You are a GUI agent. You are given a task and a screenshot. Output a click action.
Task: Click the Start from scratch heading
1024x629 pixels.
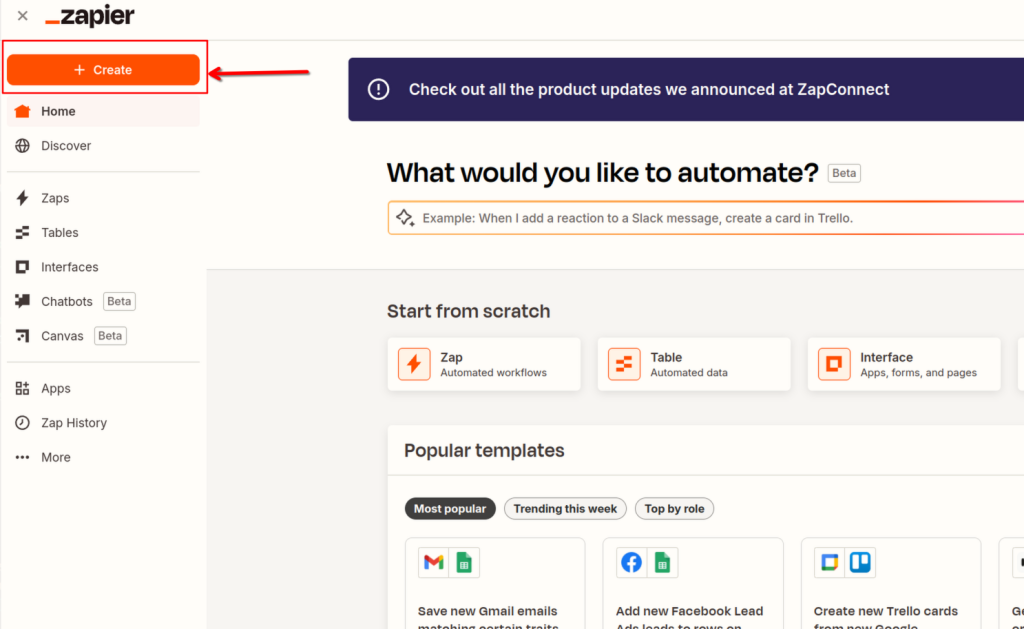(x=469, y=311)
